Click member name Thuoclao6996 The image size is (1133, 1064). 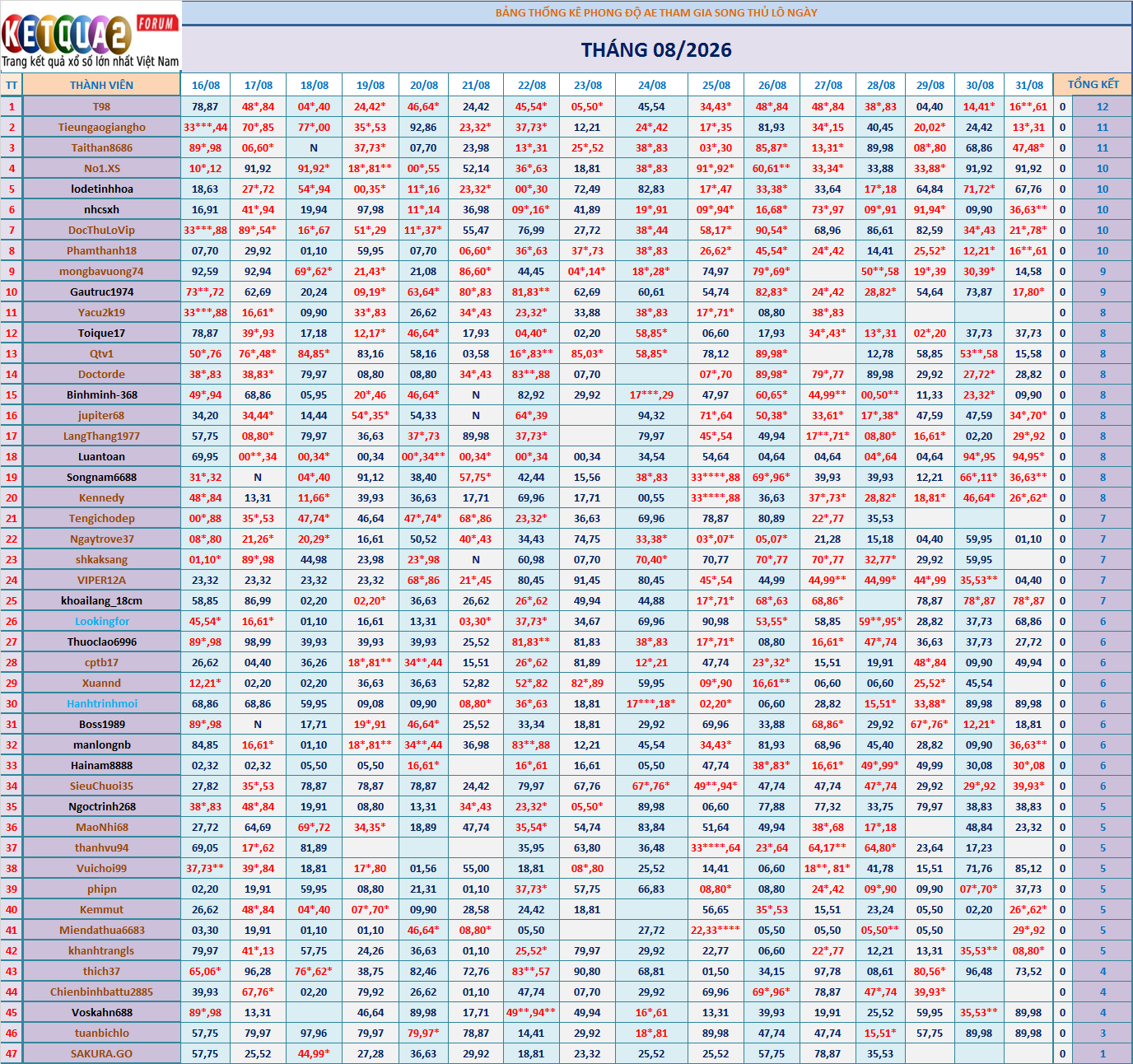point(101,642)
